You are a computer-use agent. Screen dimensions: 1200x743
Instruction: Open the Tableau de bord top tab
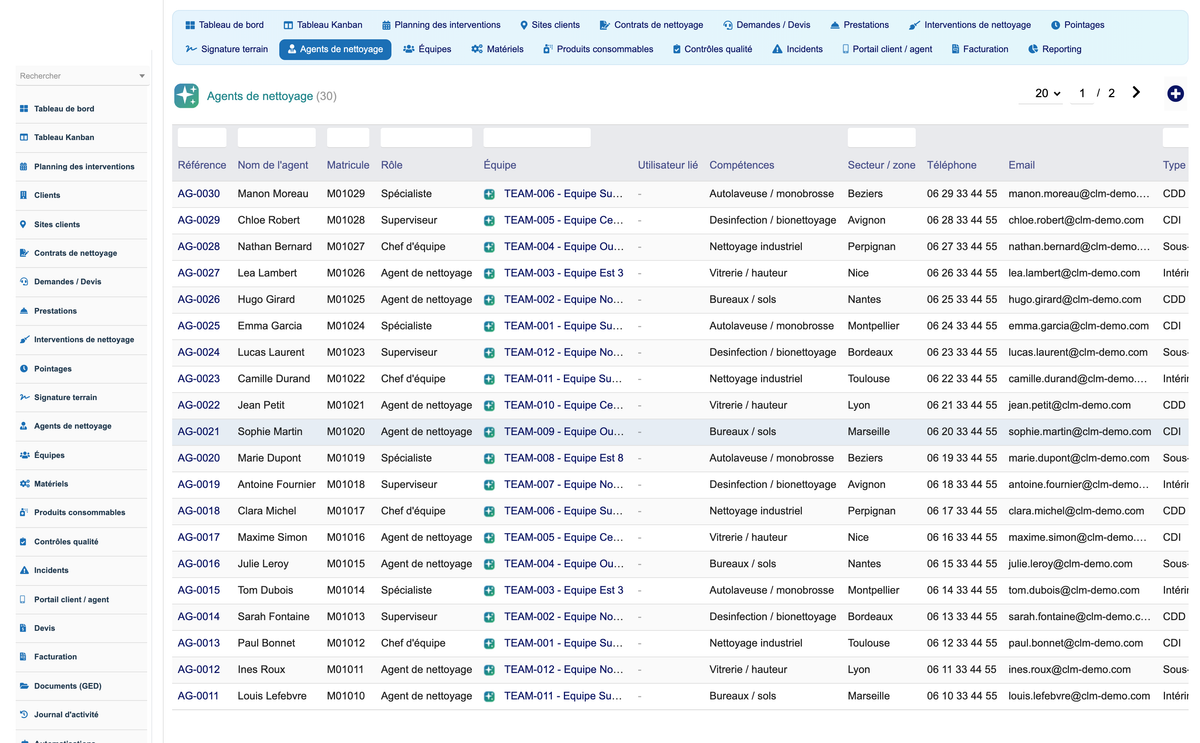coord(224,25)
